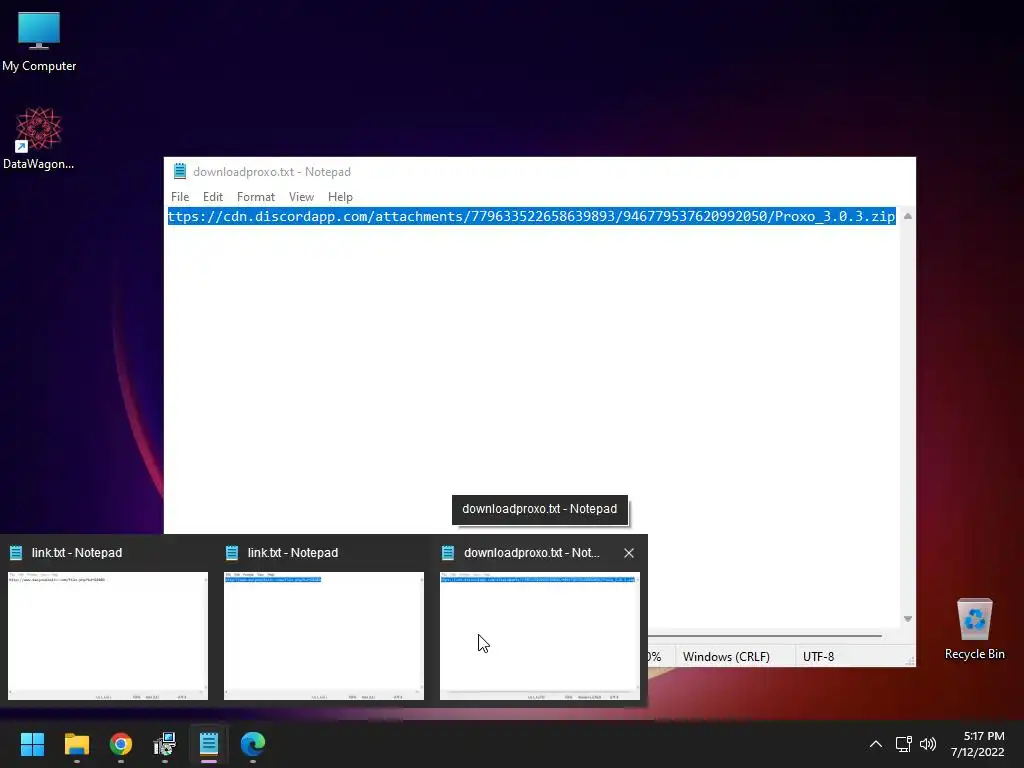
Task: Click the UTF-8 status bar entry
Action: 818,656
